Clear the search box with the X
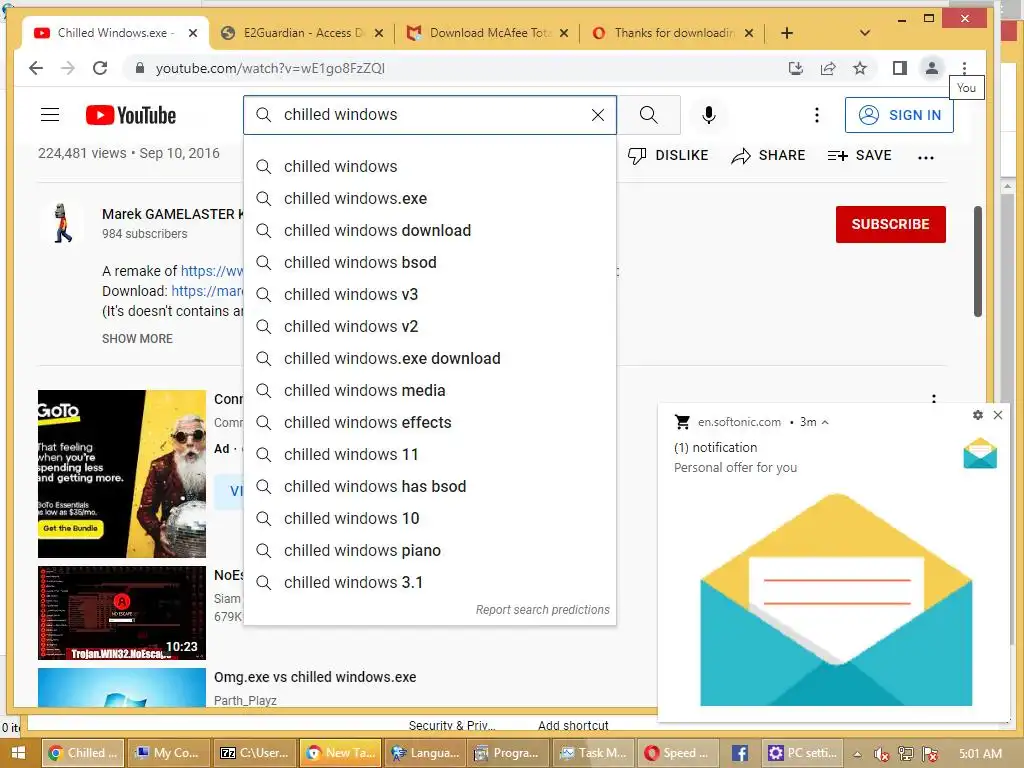The height and width of the screenshot is (768, 1024). click(x=598, y=115)
